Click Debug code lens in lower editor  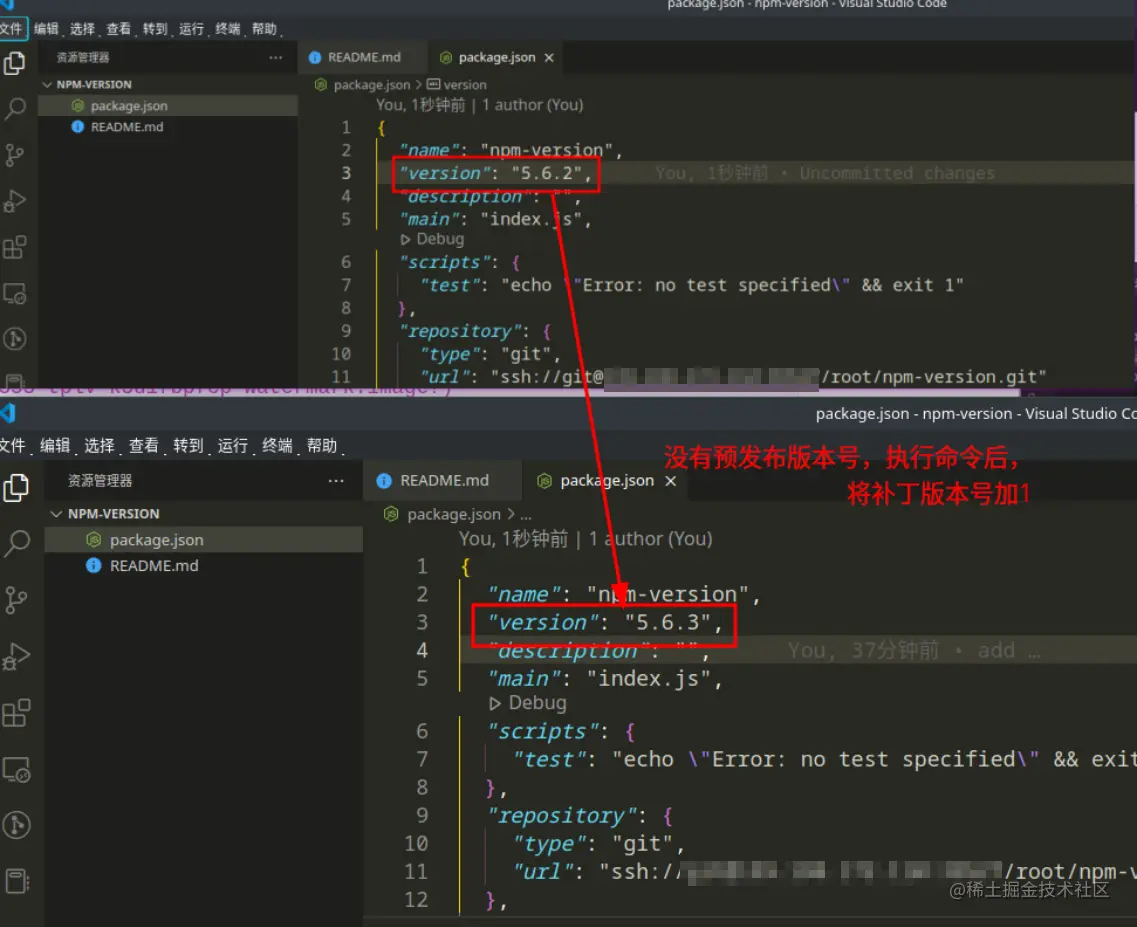[x=528, y=703]
